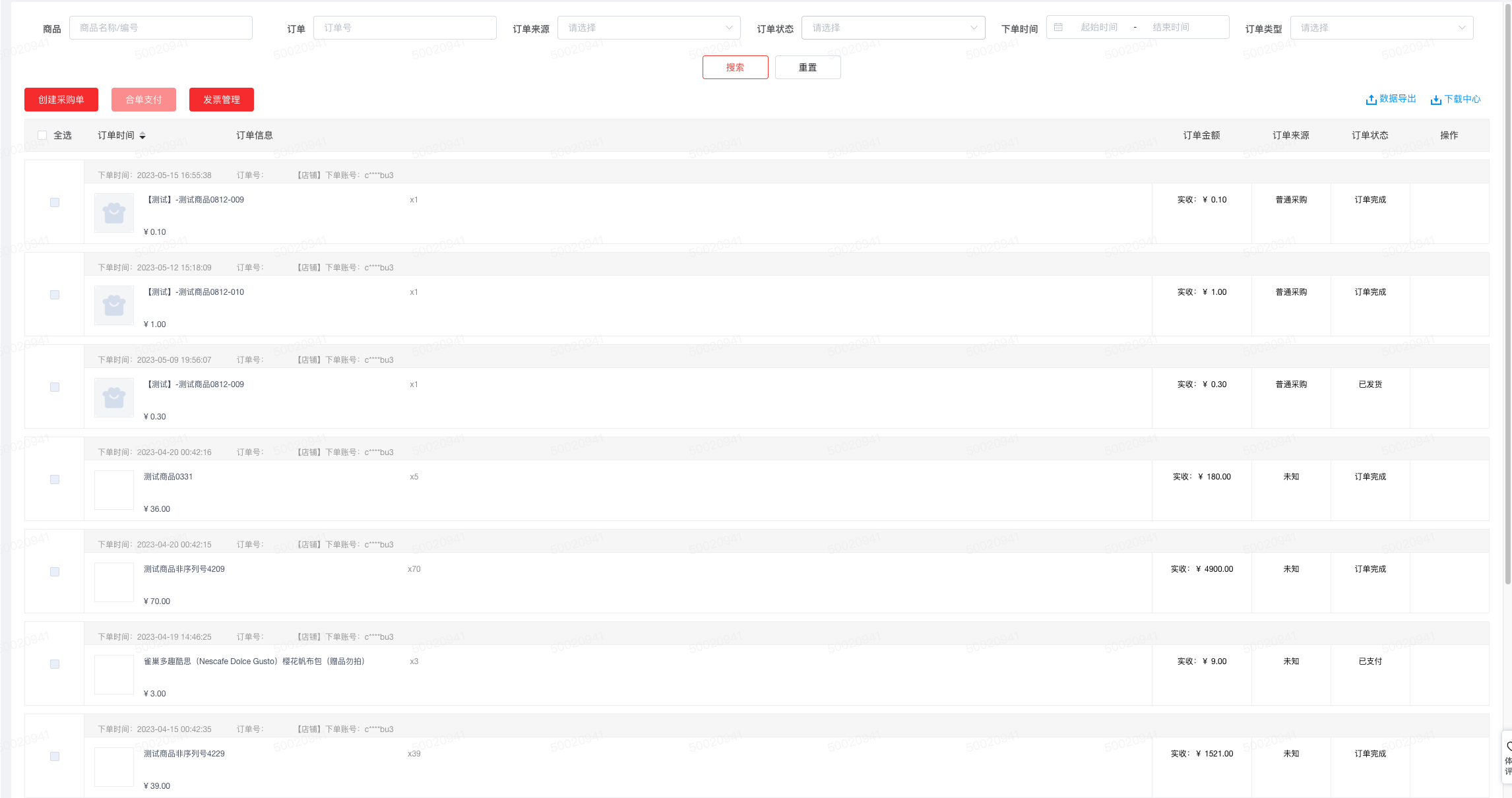The image size is (1512, 798).
Task: Check the order dated 2023-04-19 14:46:25
Action: (55, 664)
